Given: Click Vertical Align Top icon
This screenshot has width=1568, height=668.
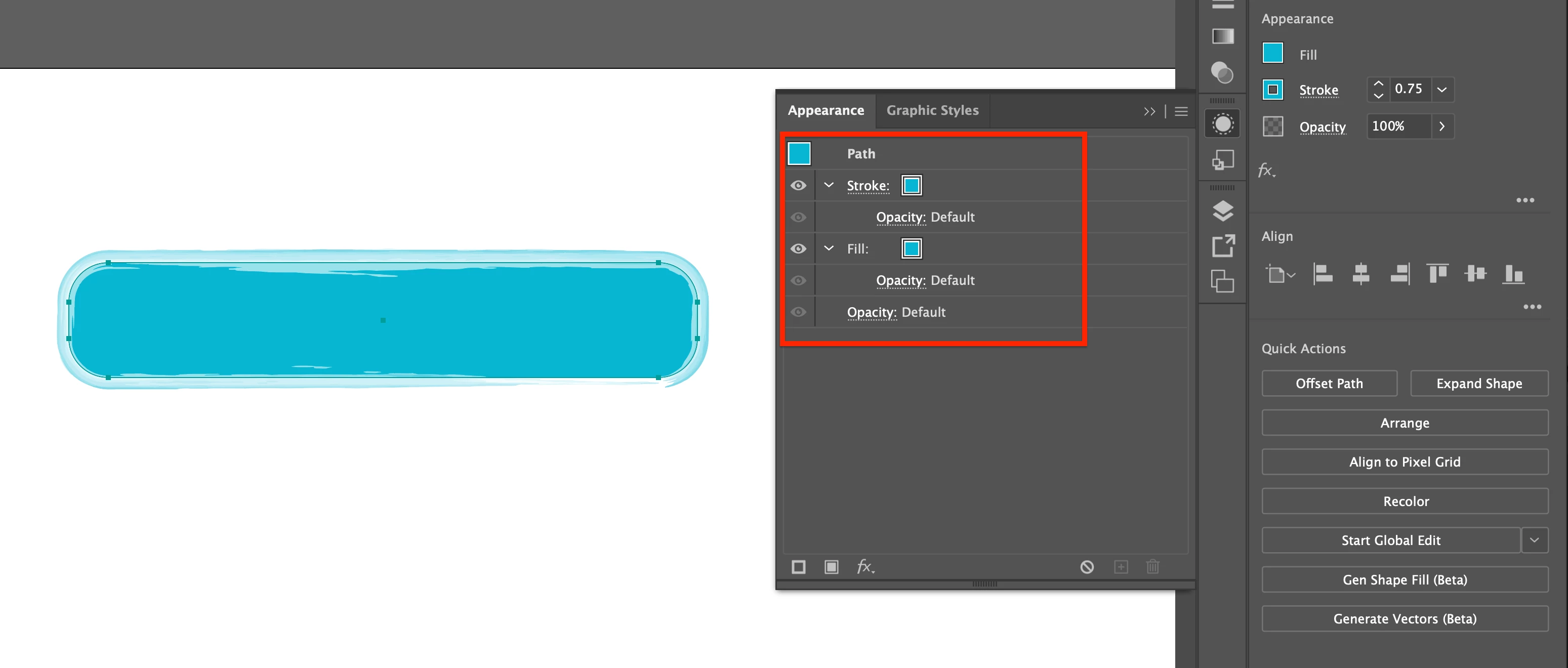Looking at the screenshot, I should pos(1437,274).
